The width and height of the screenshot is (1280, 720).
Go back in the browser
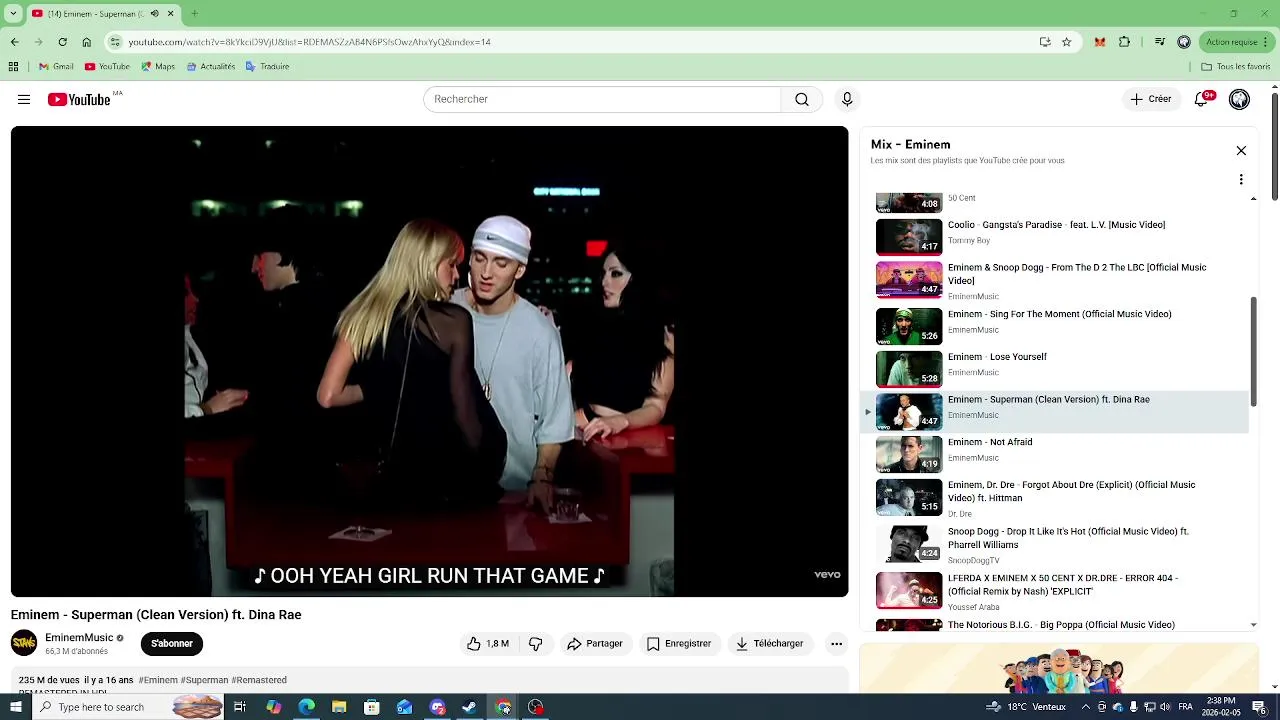pos(14,42)
